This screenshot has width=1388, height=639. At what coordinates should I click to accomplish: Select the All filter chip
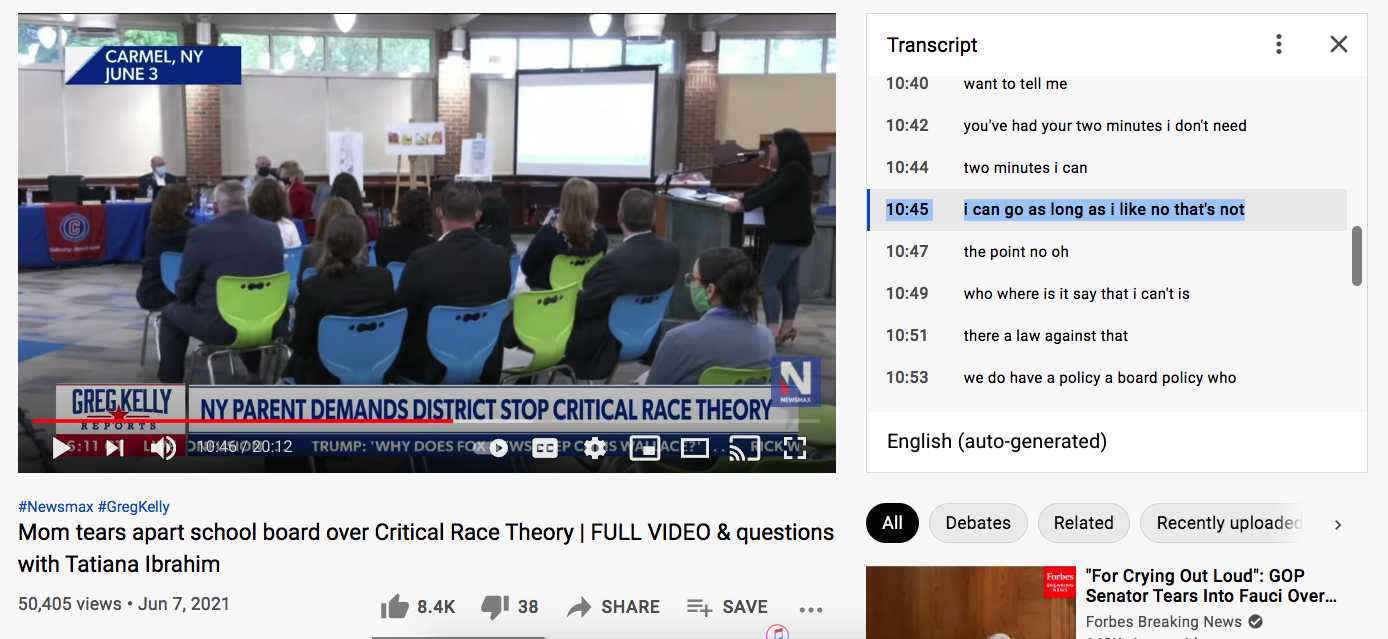pyautogui.click(x=892, y=523)
